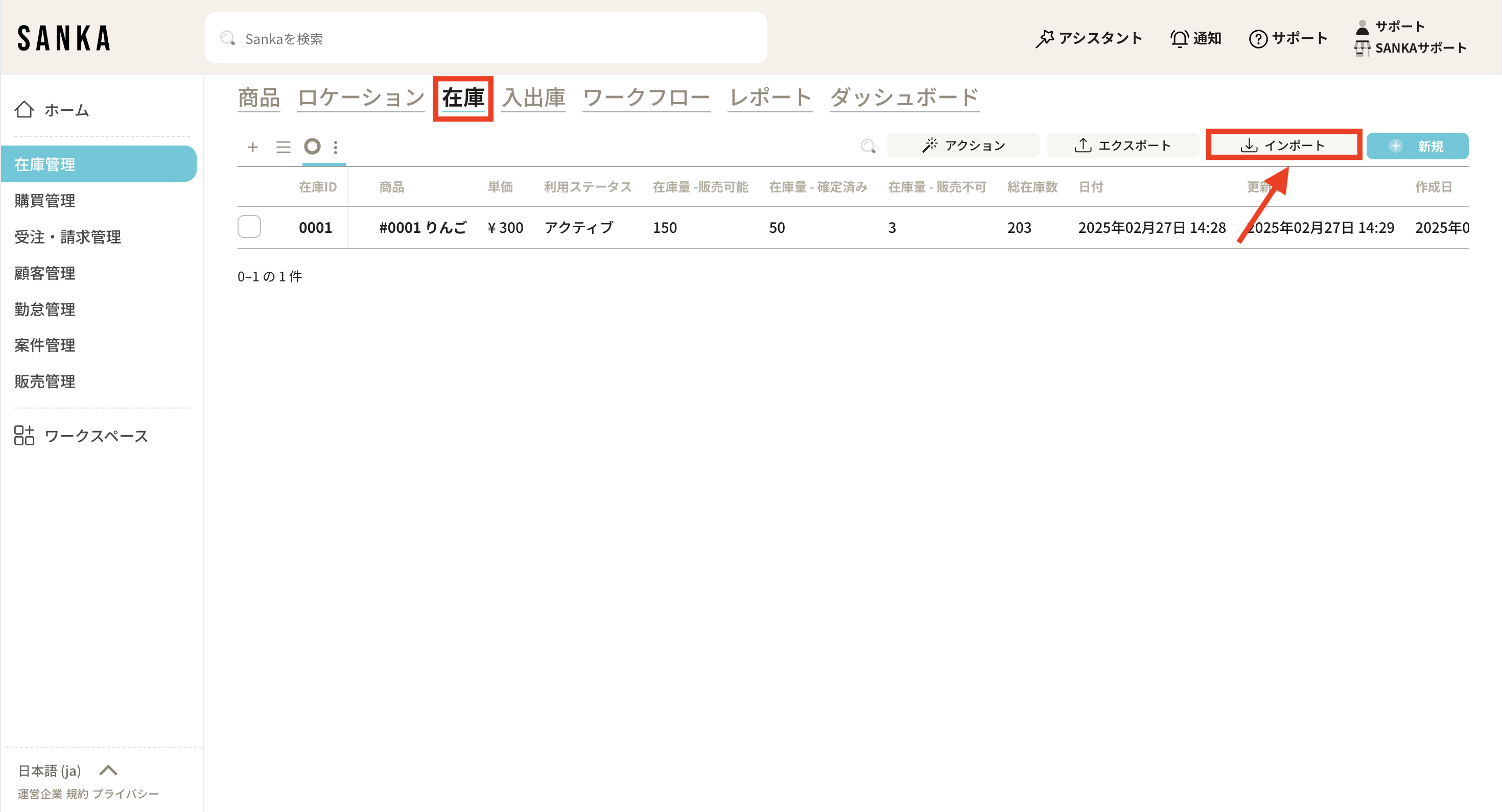Select the circle view icon

[x=313, y=146]
